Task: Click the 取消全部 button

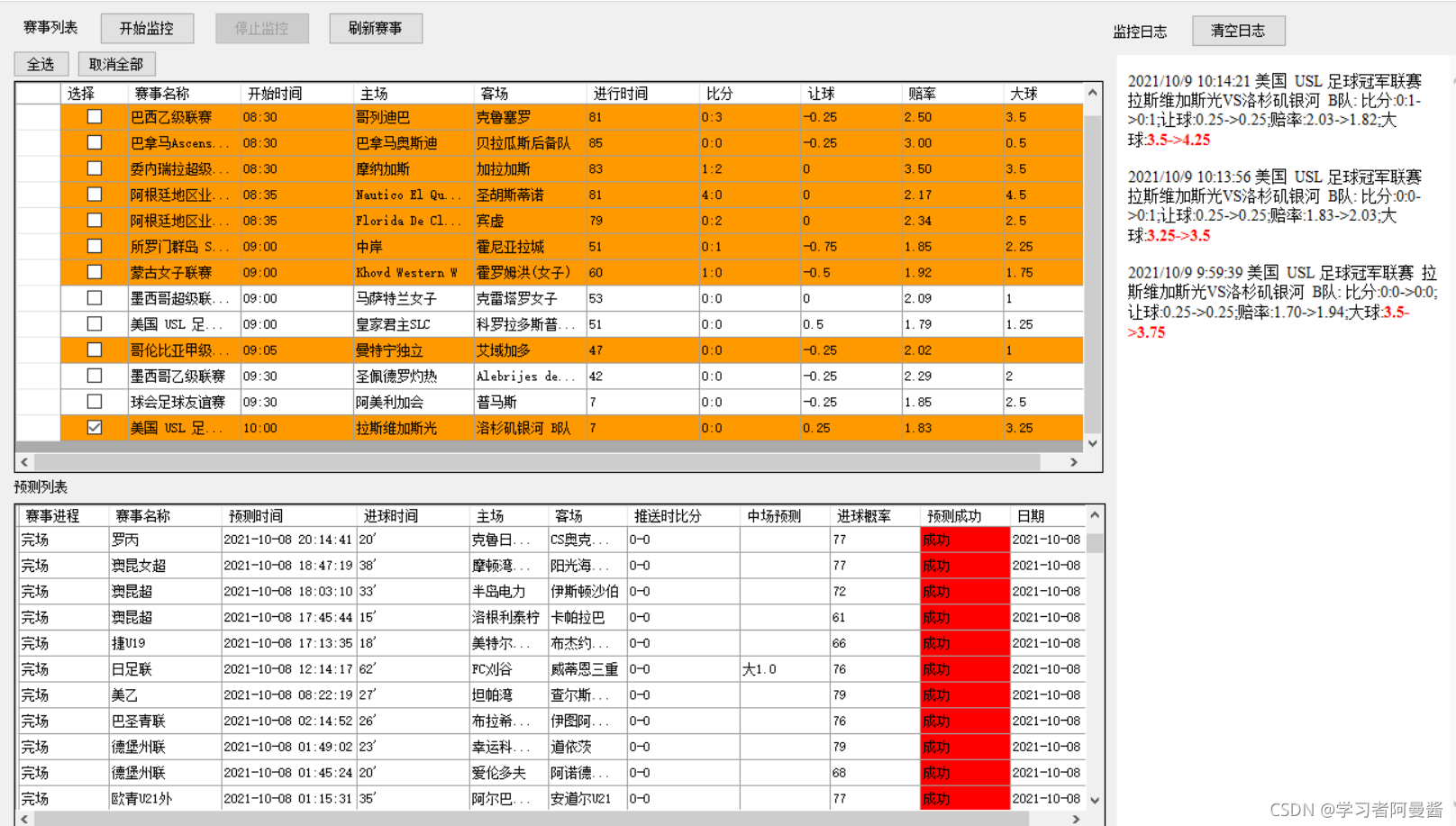Action: (116, 64)
